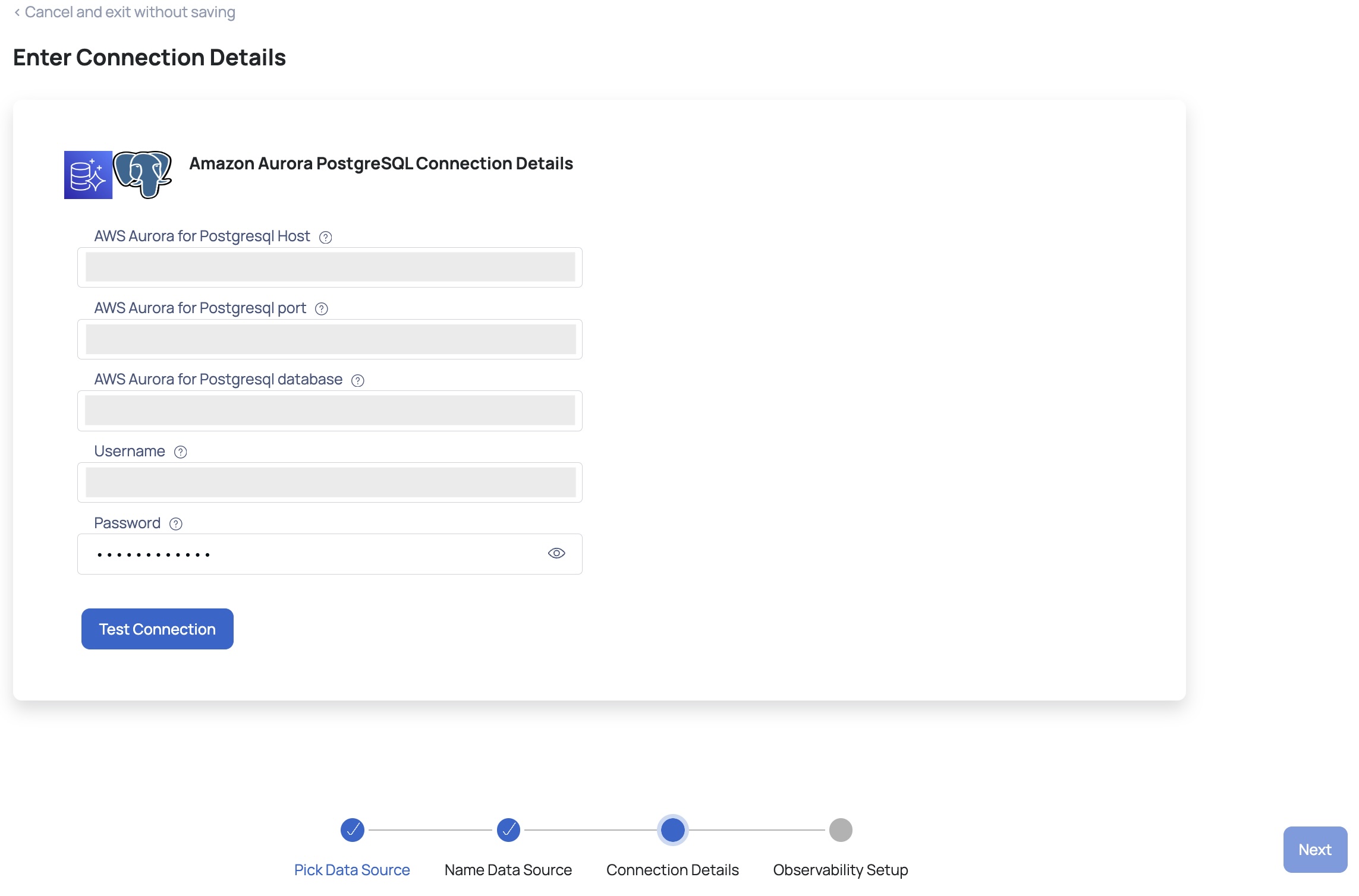Click the Enter Connection Details heading
This screenshot has height=896, width=1359.
(x=149, y=58)
